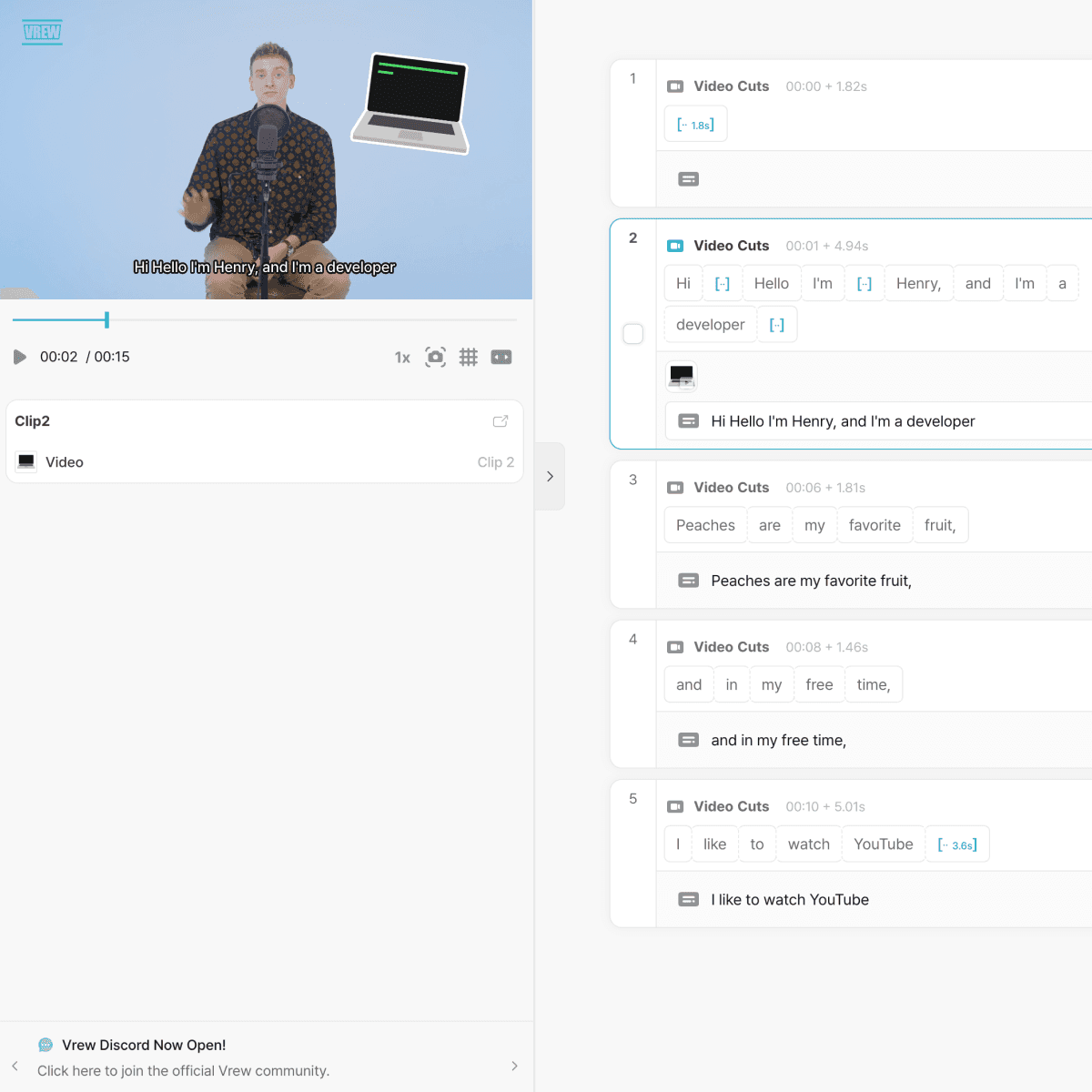This screenshot has height=1092, width=1092.
Task: Click the 3.6s silence gap in clip 5
Action: 957,844
